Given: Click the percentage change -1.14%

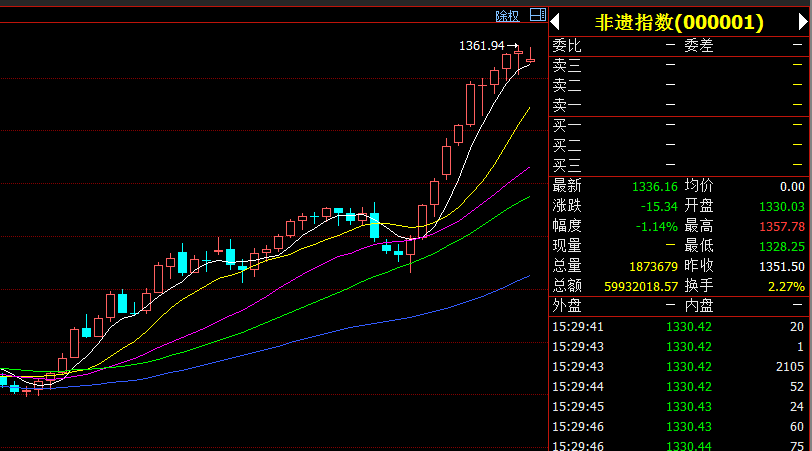Looking at the screenshot, I should coord(657,227).
